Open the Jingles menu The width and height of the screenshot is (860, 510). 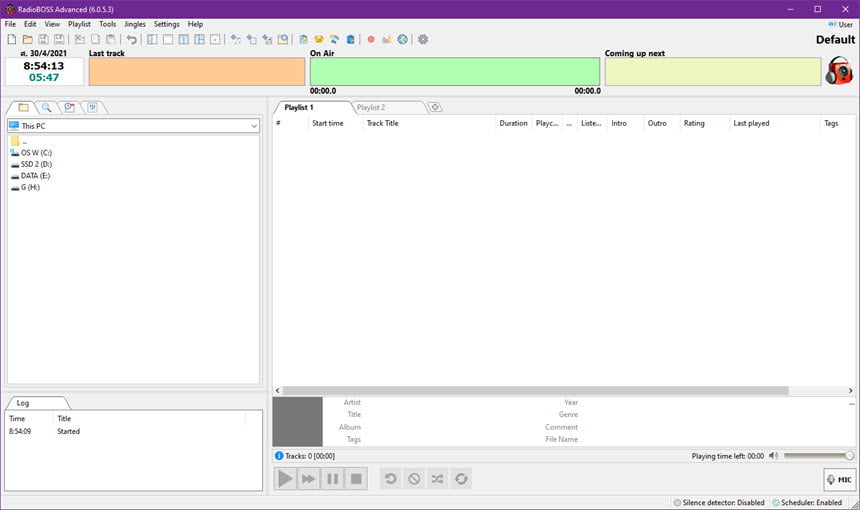click(134, 24)
